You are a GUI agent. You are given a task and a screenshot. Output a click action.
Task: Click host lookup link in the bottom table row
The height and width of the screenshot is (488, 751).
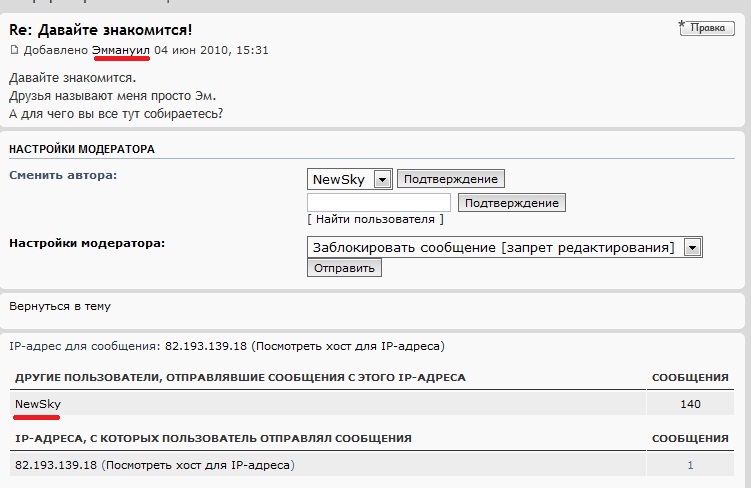pyautogui.click(x=199, y=465)
